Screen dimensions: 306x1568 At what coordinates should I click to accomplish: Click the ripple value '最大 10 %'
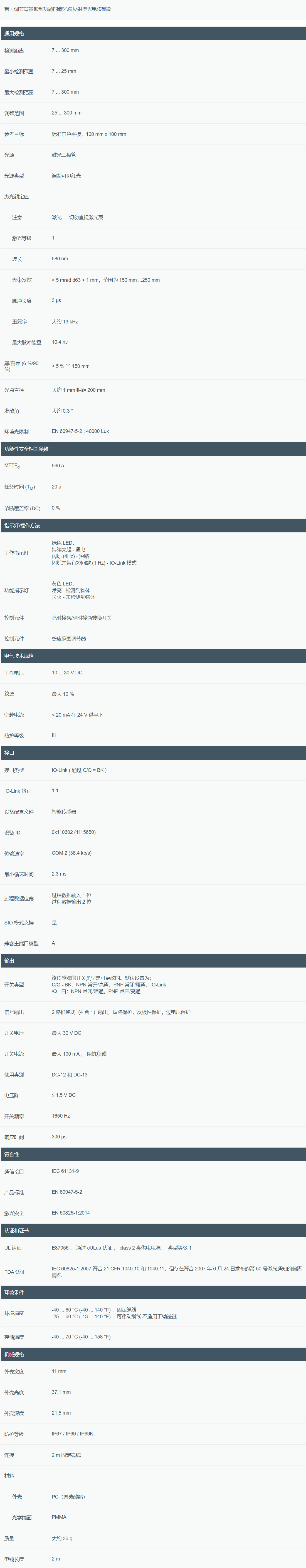click(x=63, y=694)
